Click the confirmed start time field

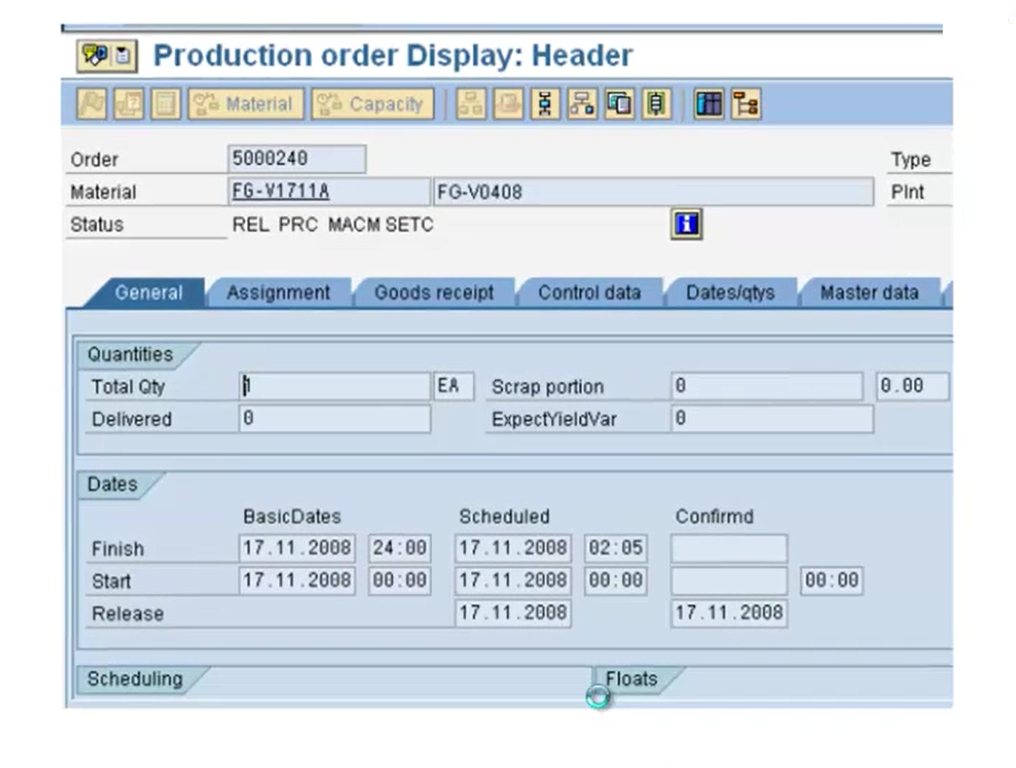pyautogui.click(x=832, y=581)
